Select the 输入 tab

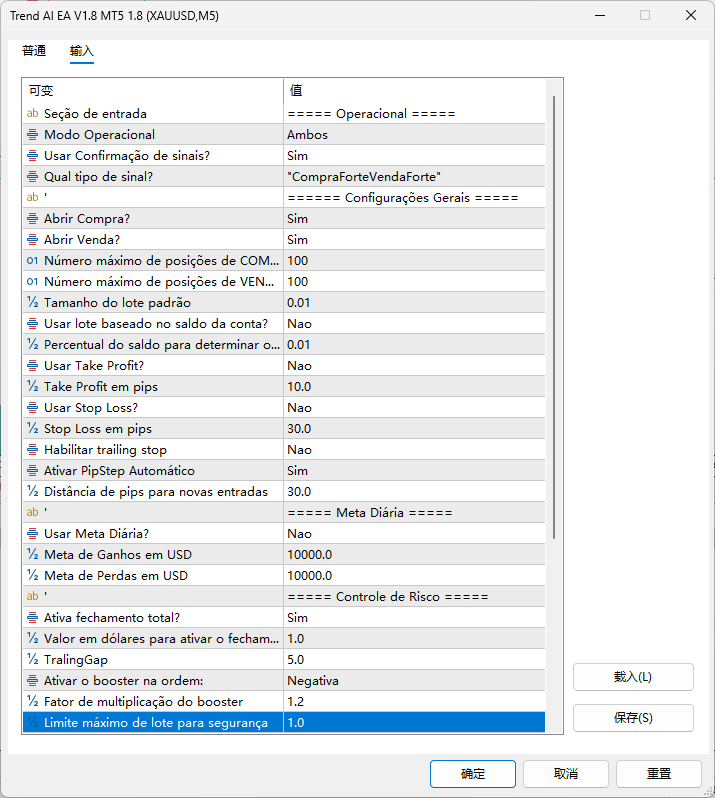point(81,51)
